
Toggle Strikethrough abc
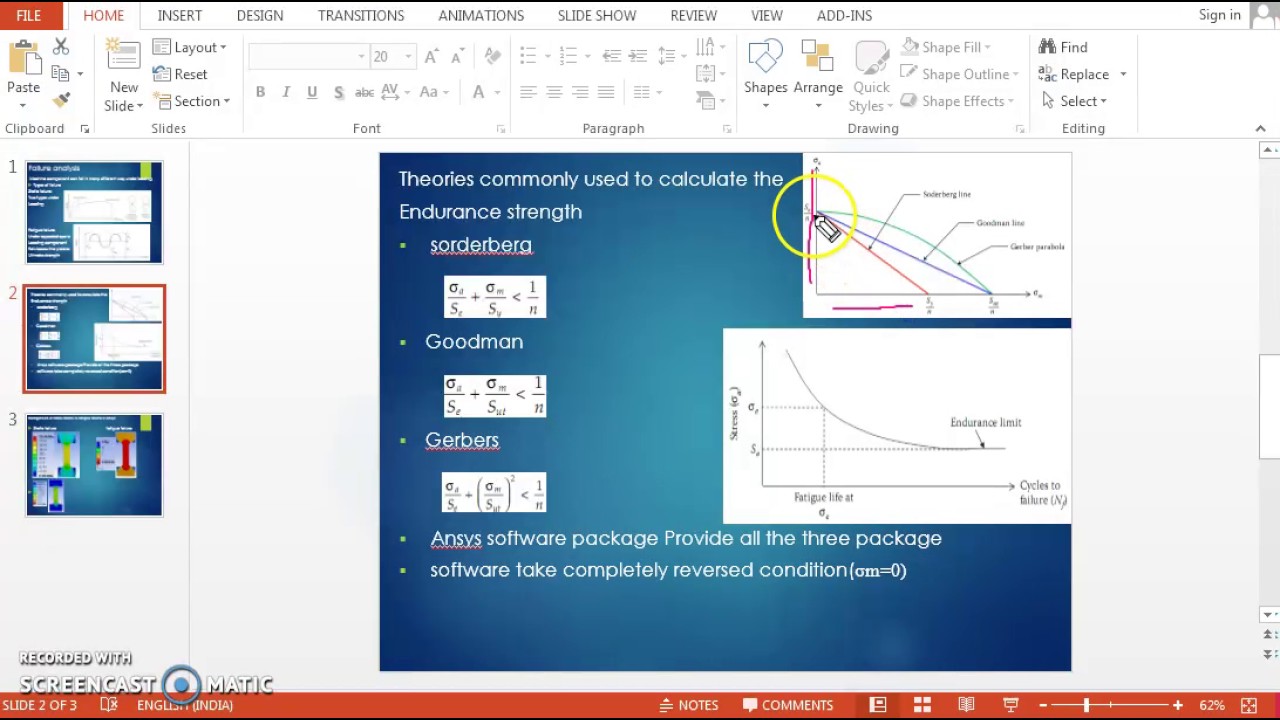pos(364,92)
